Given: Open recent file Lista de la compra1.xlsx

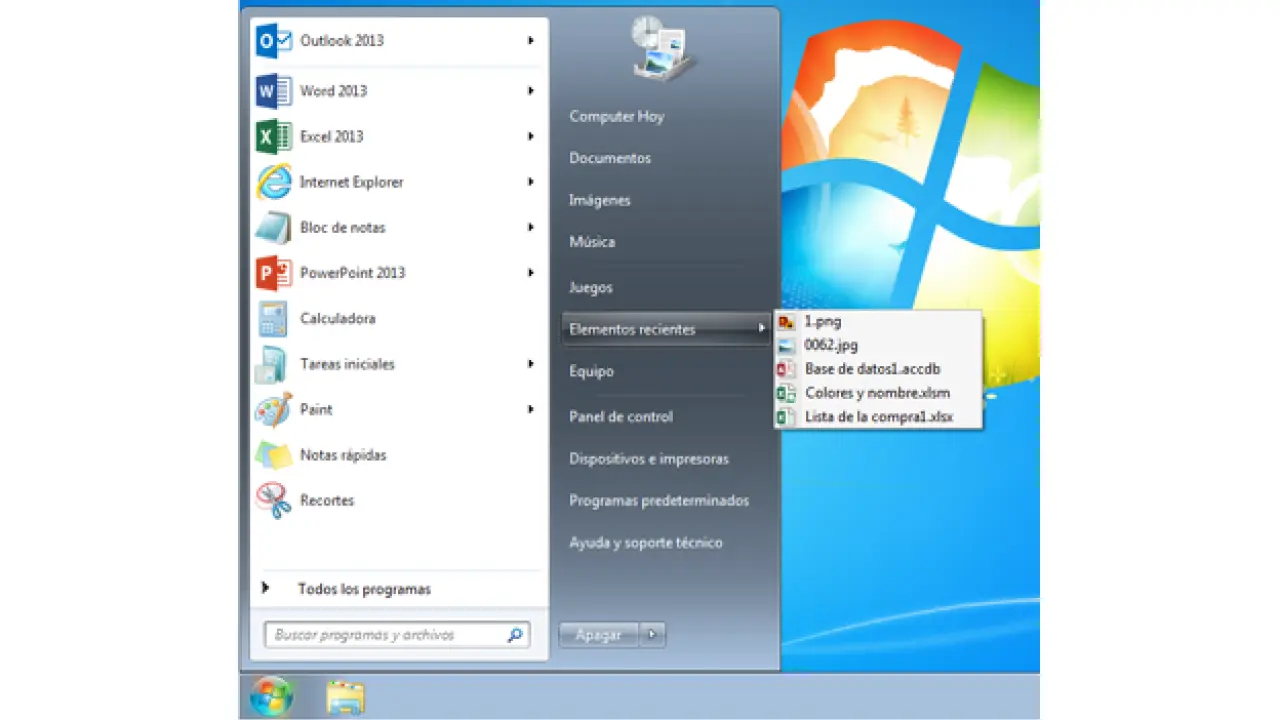Looking at the screenshot, I should pyautogui.click(x=878, y=417).
